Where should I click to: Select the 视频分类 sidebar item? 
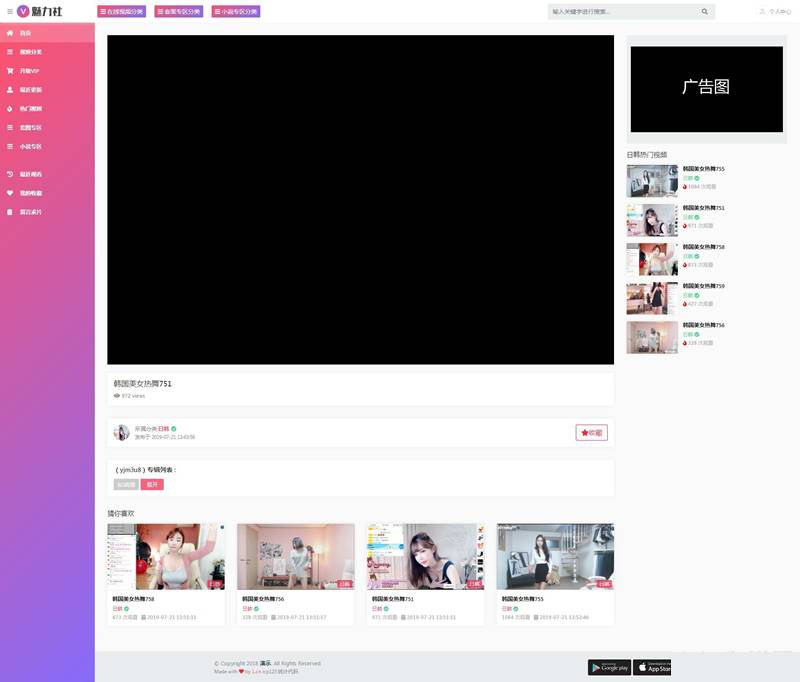[31, 52]
